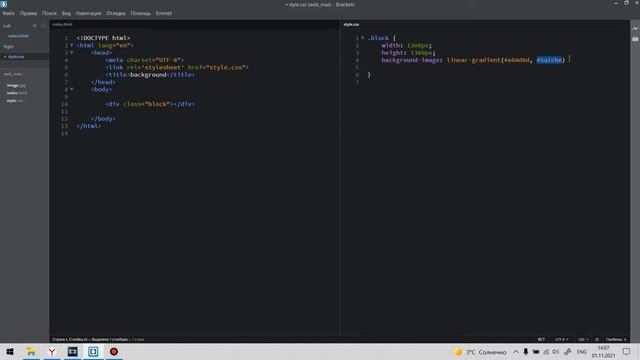Click the background-image property text

tap(411, 60)
